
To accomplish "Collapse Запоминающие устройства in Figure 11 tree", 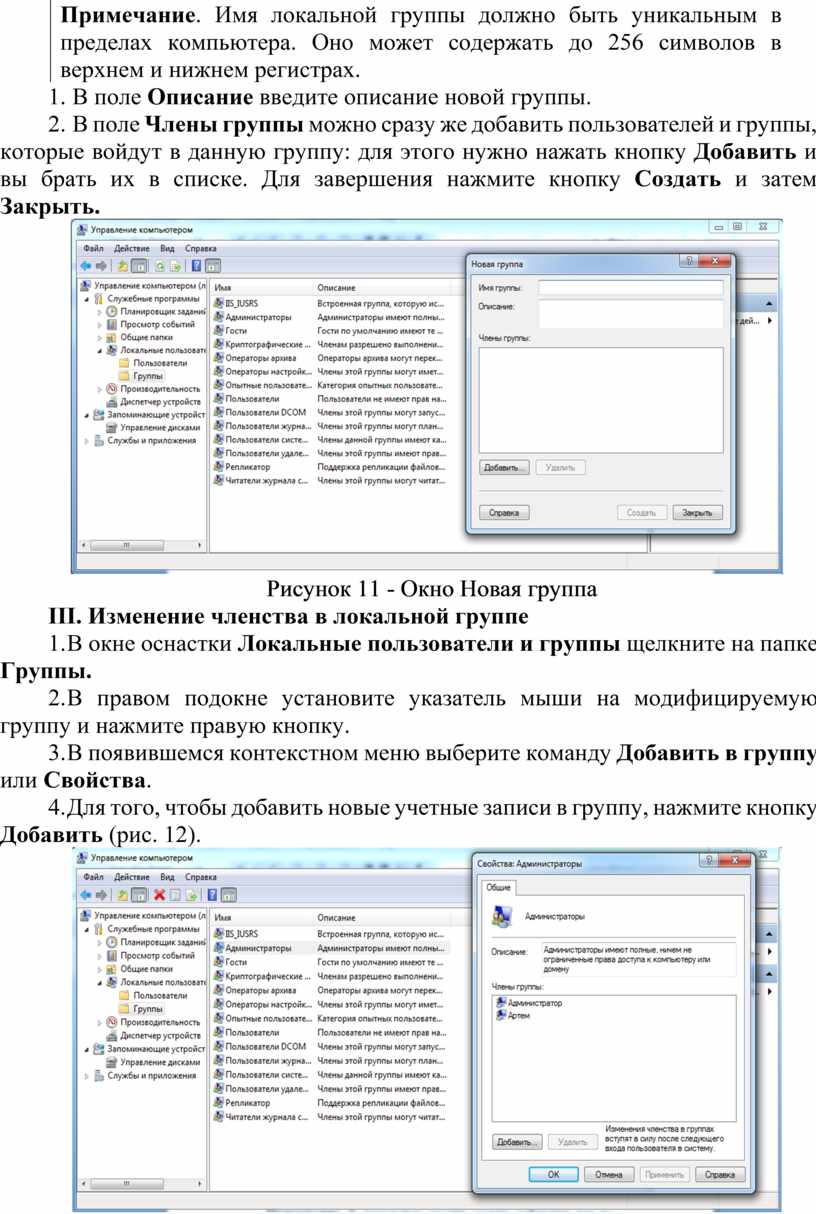I will coord(87,414).
